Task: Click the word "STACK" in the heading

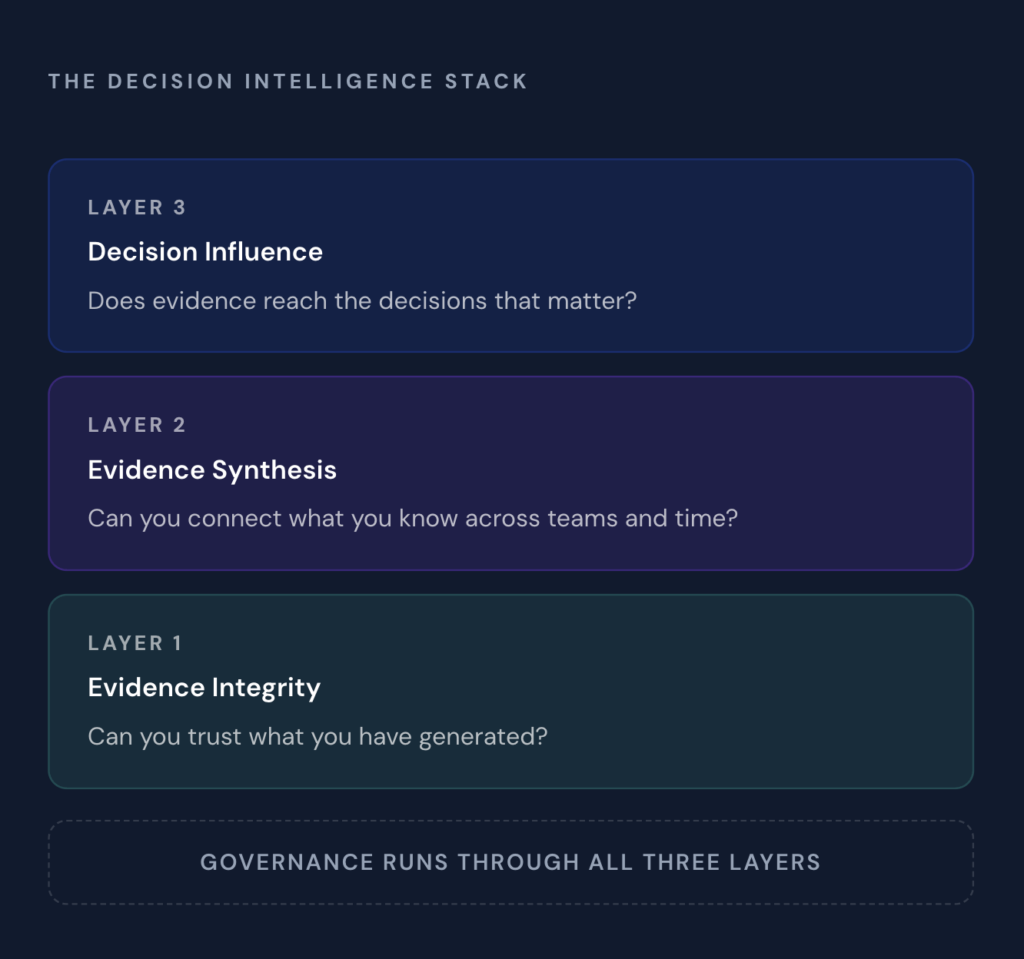Action: 486,82
